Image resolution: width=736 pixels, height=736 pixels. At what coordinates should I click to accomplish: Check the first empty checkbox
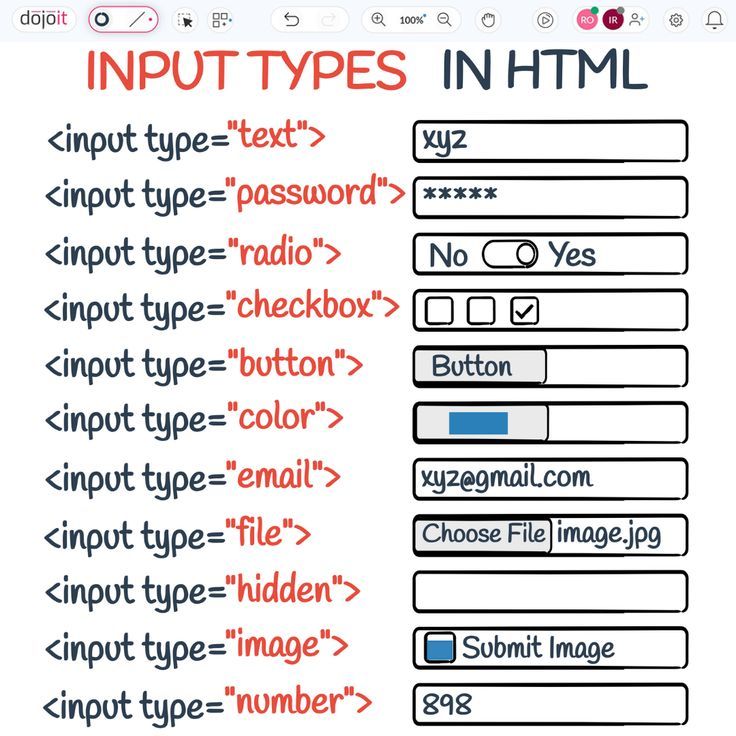(x=439, y=311)
